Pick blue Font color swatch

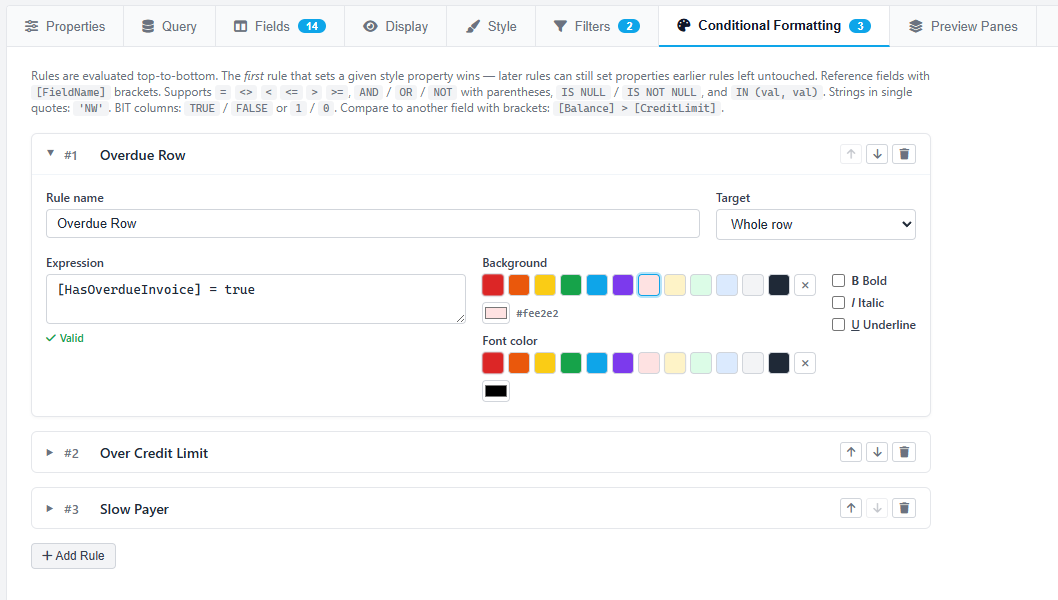coord(597,363)
